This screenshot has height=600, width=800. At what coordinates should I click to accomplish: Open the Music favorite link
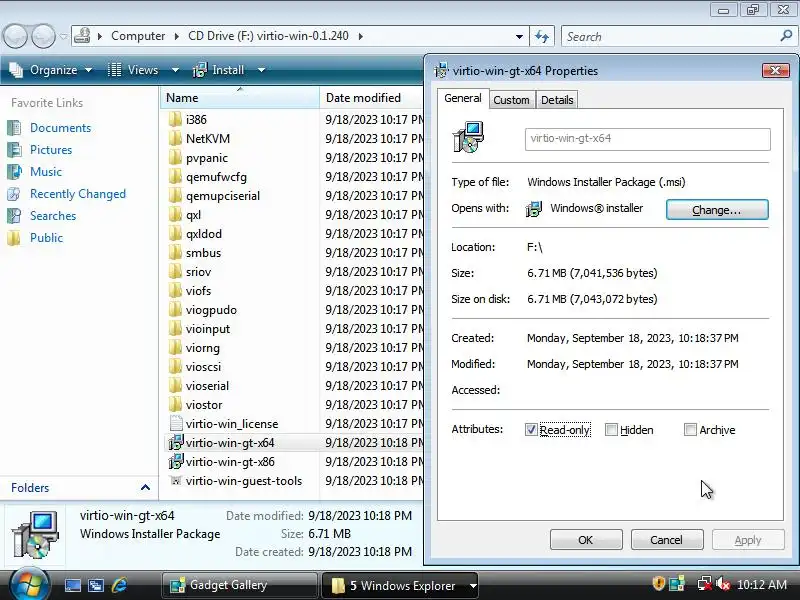point(46,171)
